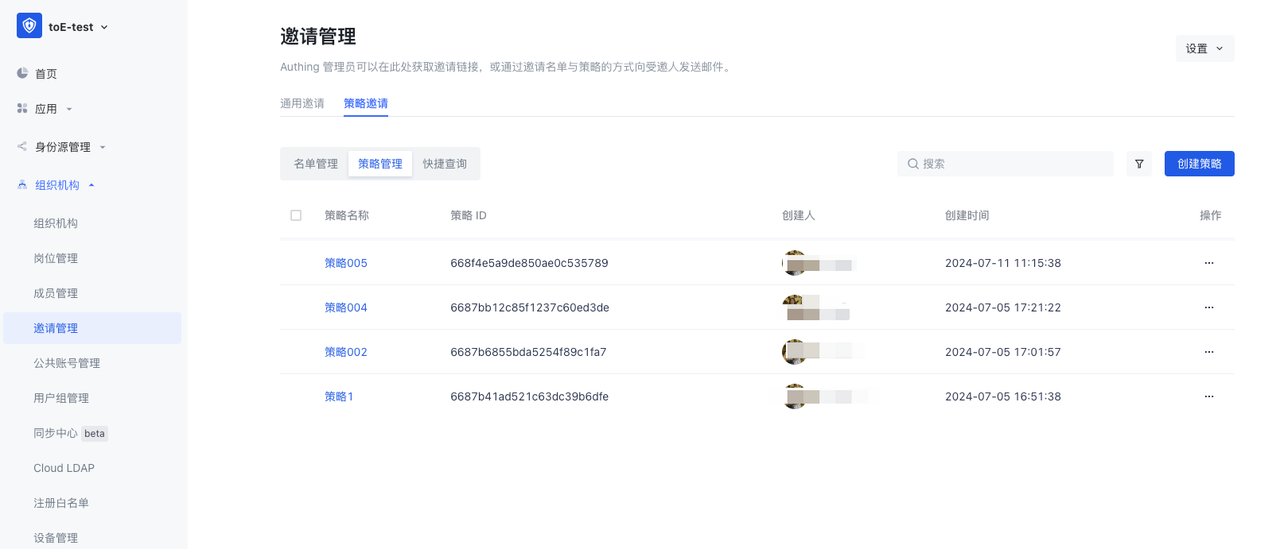Open the more actions menu for 策略002
1280x549 pixels.
click(1208, 352)
